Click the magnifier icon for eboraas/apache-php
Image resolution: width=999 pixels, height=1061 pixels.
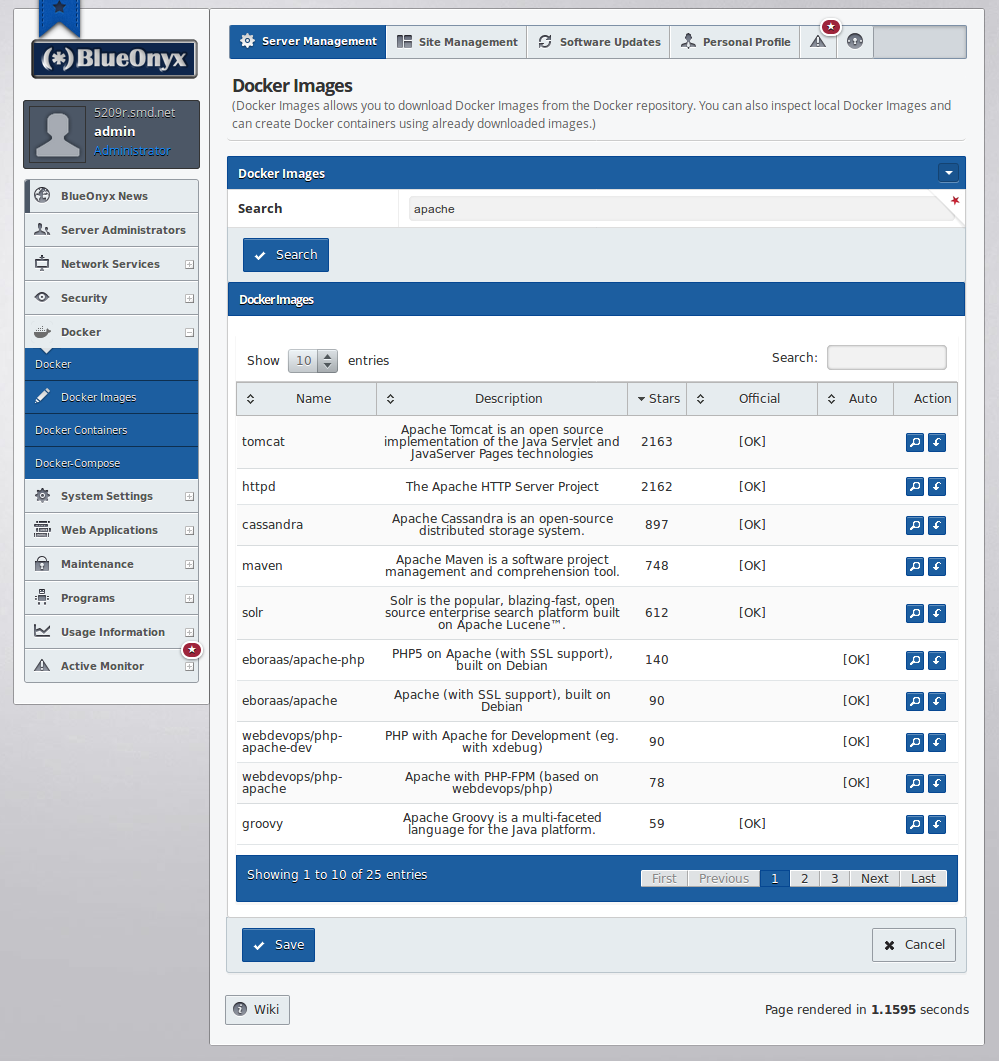[x=914, y=660]
